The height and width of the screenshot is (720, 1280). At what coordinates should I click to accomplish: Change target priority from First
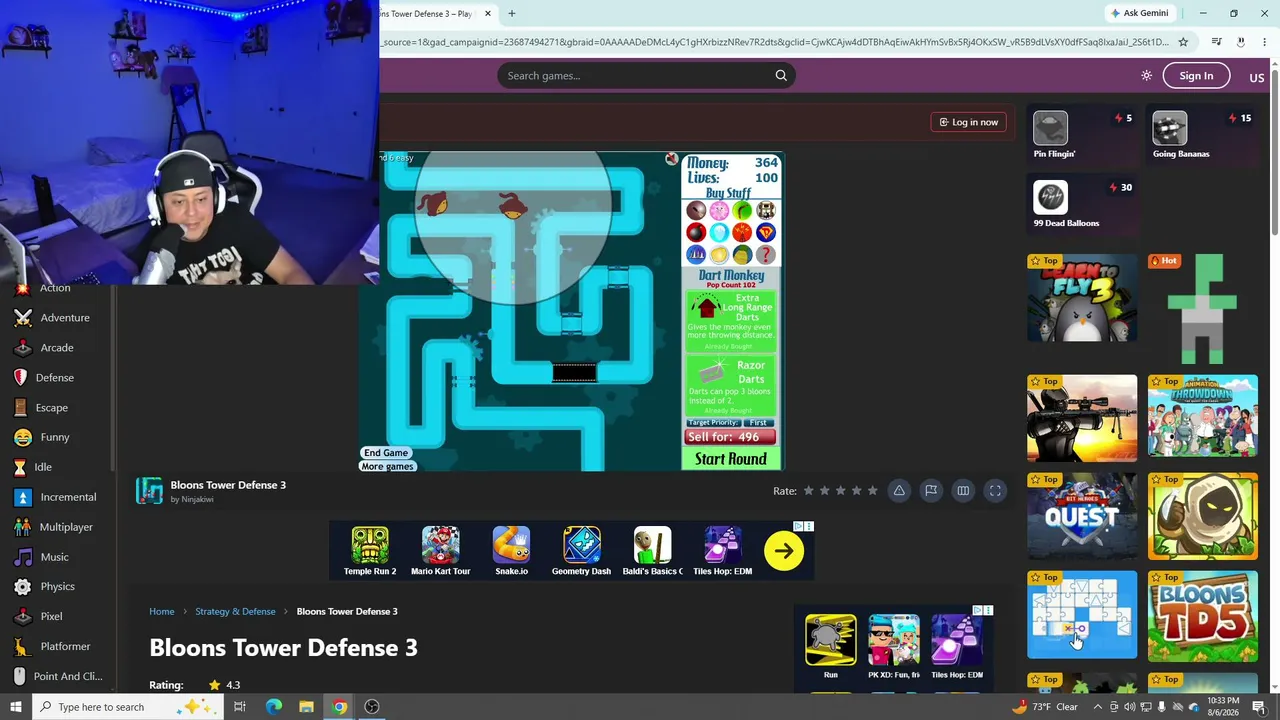click(758, 423)
